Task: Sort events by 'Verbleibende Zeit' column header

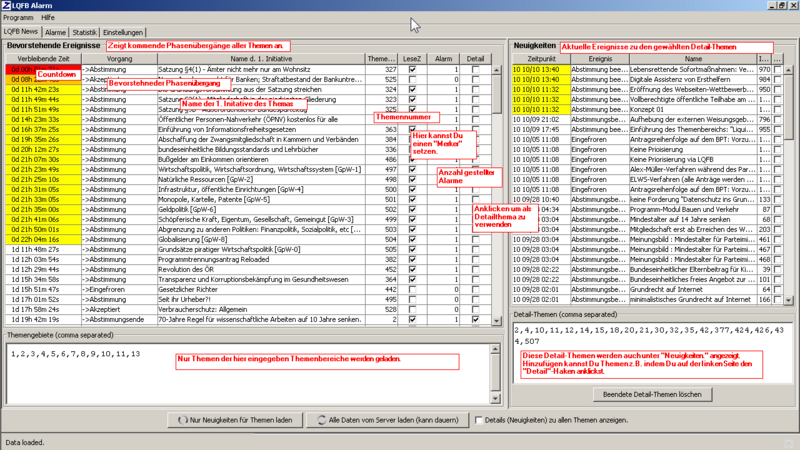Action: pyautogui.click(x=43, y=59)
